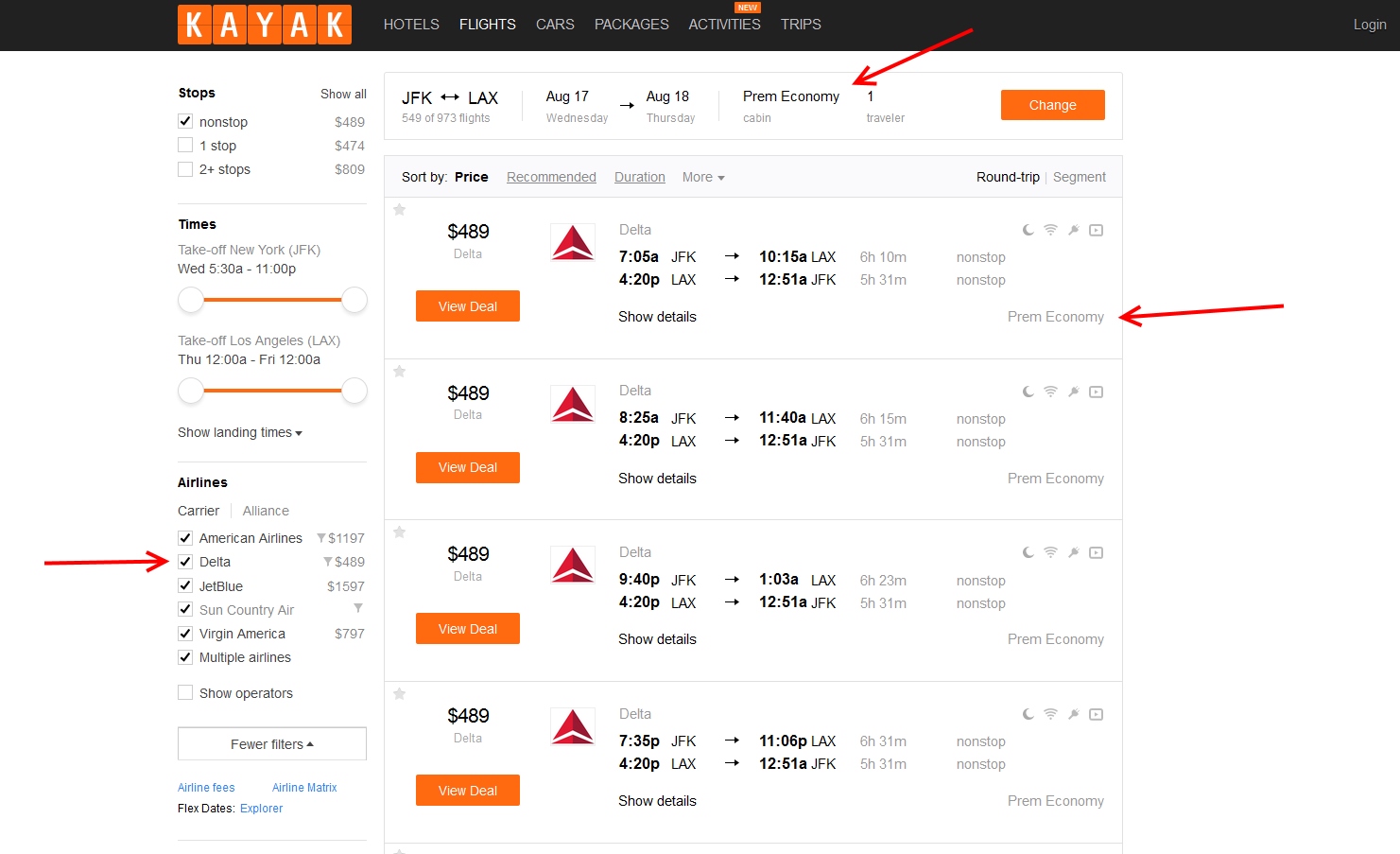Uncheck the nonstop stops filter
The image size is (1400, 854).
click(x=185, y=122)
